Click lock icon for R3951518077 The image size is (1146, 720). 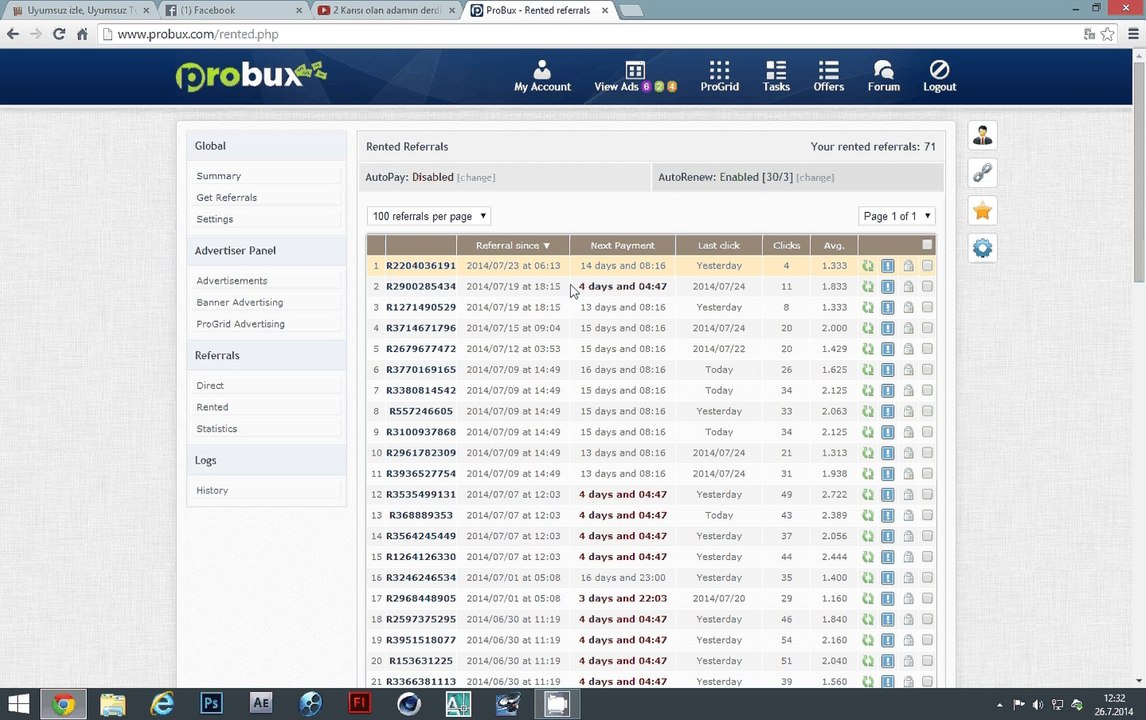908,640
